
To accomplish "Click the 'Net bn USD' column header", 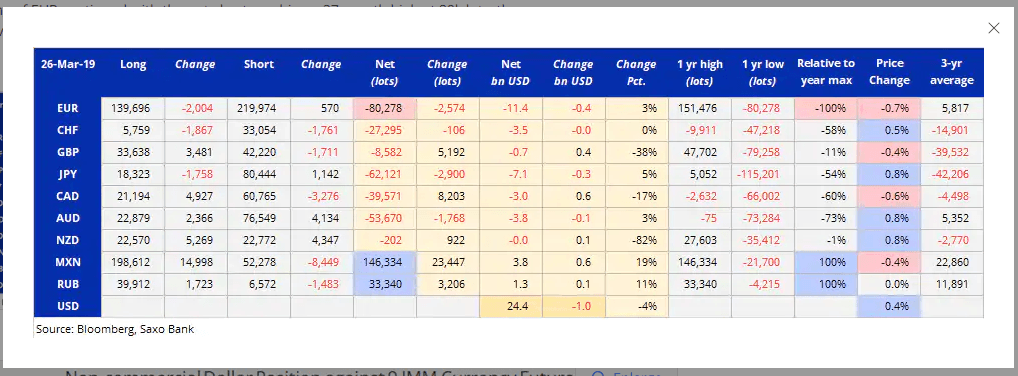I will [x=511, y=73].
